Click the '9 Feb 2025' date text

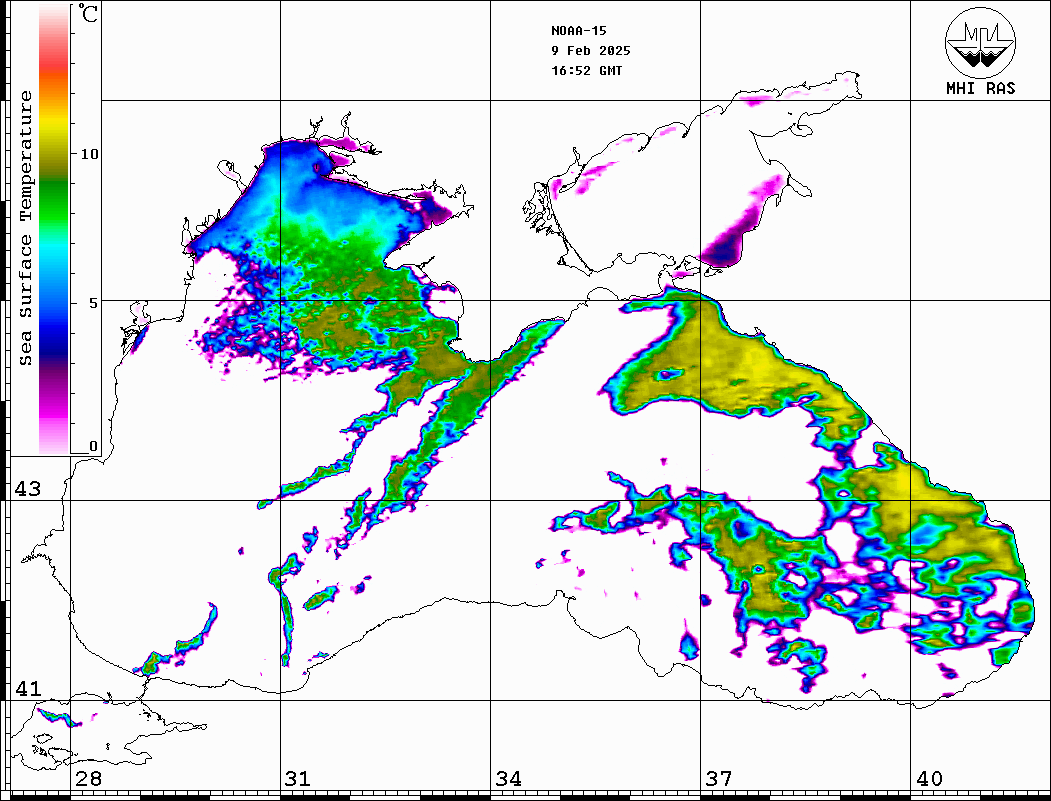[x=591, y=51]
